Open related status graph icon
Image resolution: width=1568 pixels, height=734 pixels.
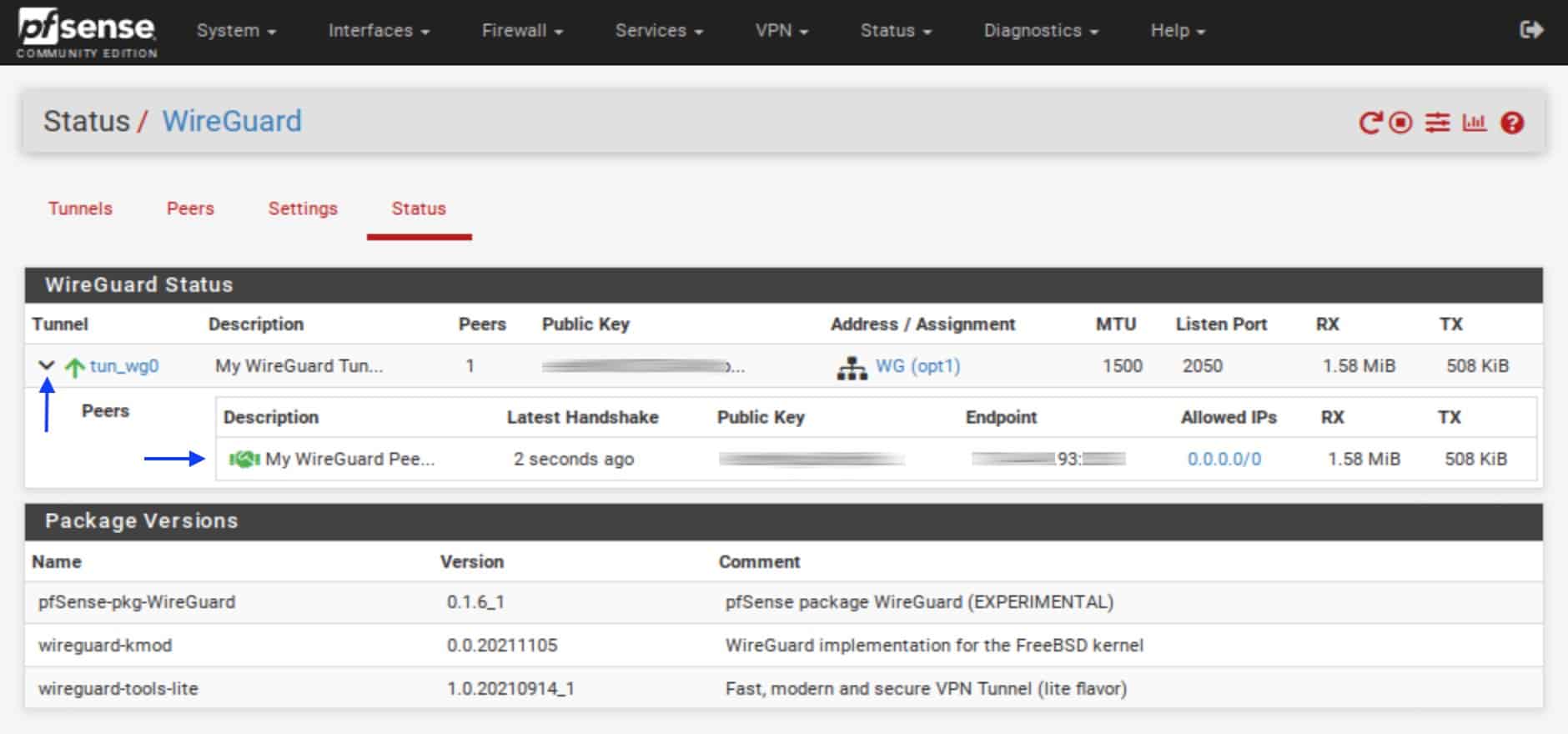coord(1475,123)
